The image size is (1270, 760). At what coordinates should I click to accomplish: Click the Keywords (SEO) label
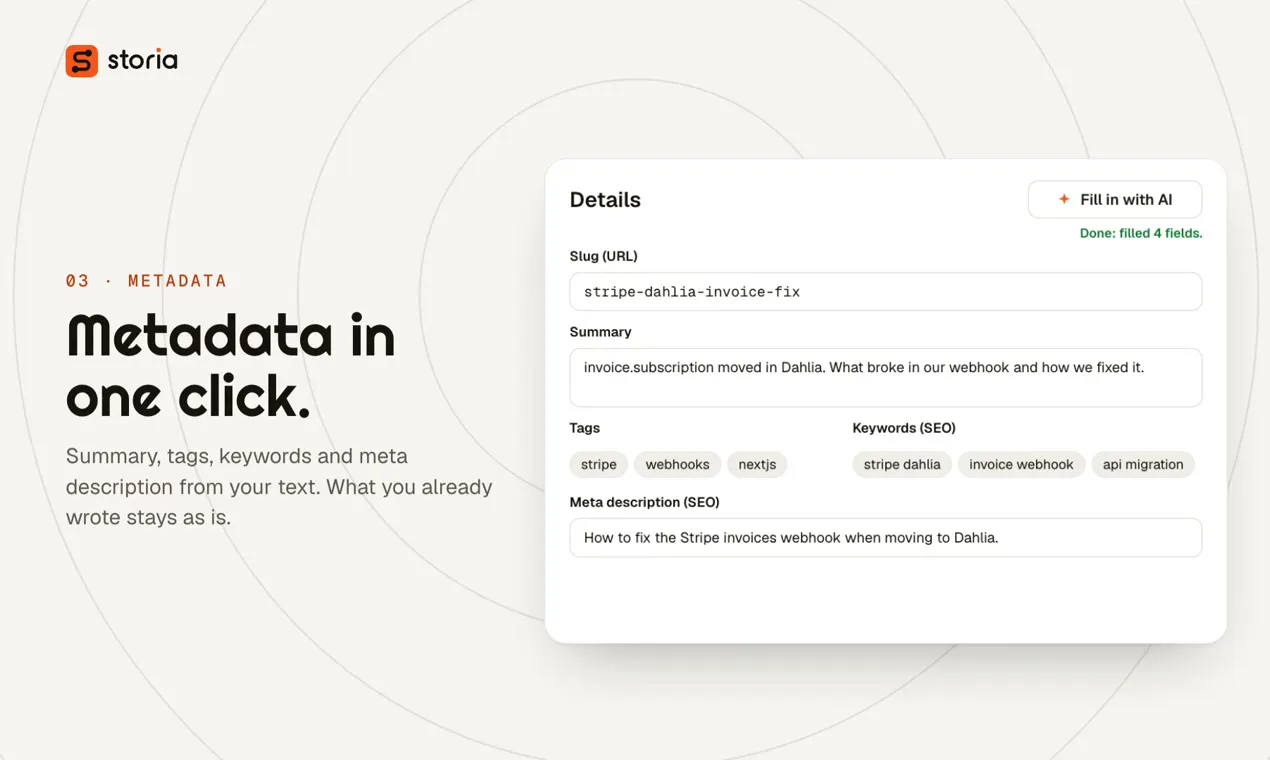coord(904,428)
